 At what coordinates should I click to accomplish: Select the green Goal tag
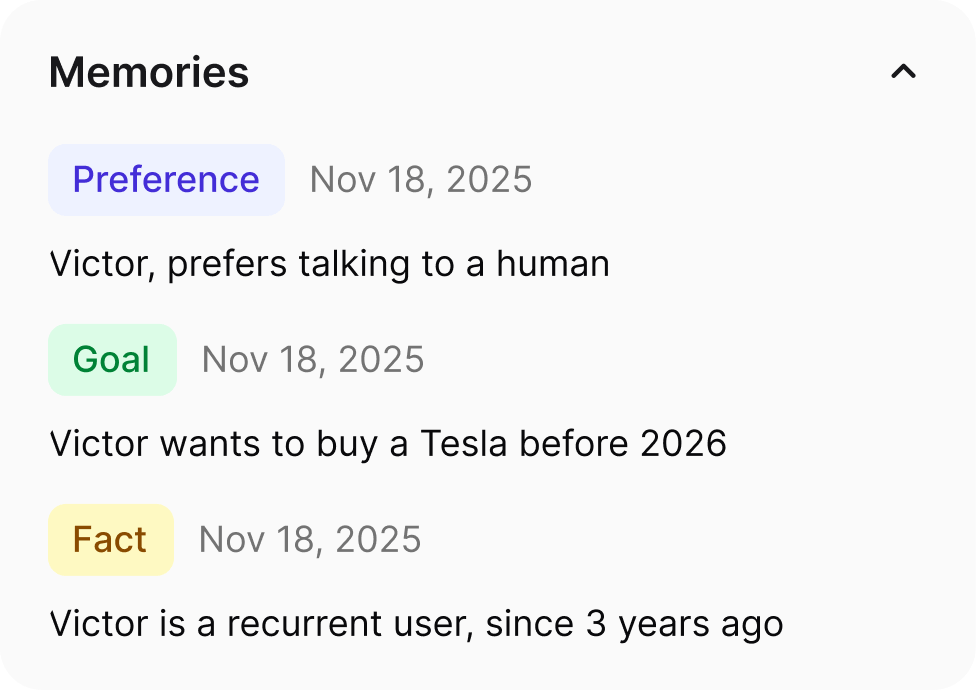112,360
